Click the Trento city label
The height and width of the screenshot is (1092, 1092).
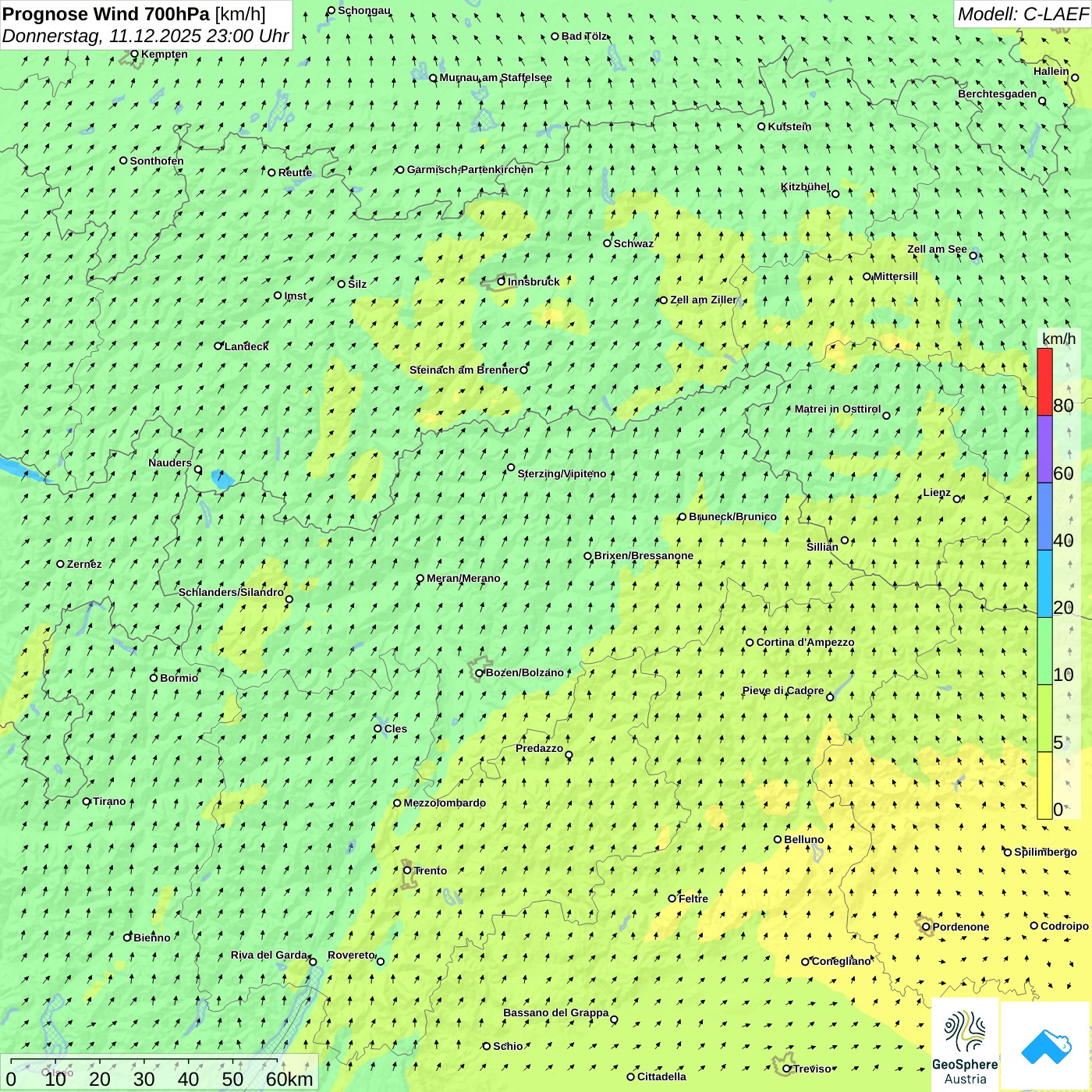point(430,870)
